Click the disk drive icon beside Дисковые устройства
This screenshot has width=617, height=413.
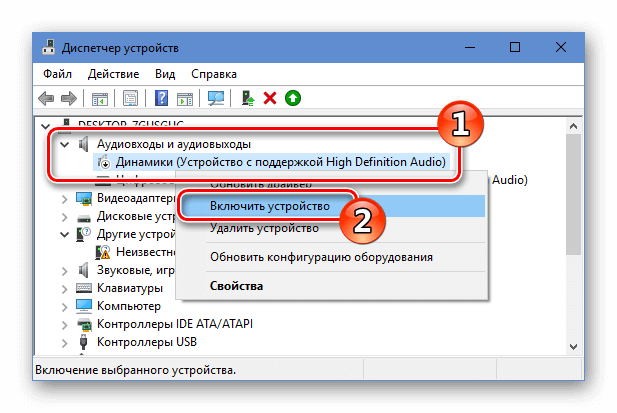(84, 218)
